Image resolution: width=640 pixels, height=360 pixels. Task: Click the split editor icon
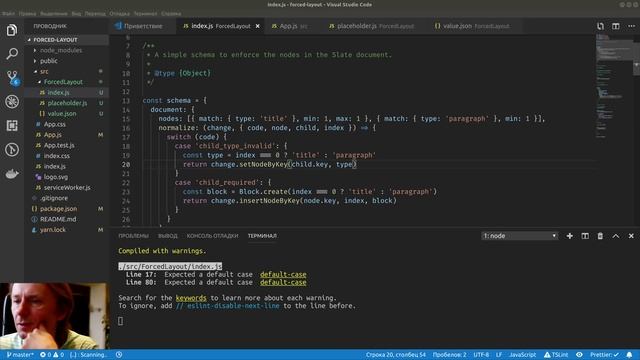coord(616,26)
